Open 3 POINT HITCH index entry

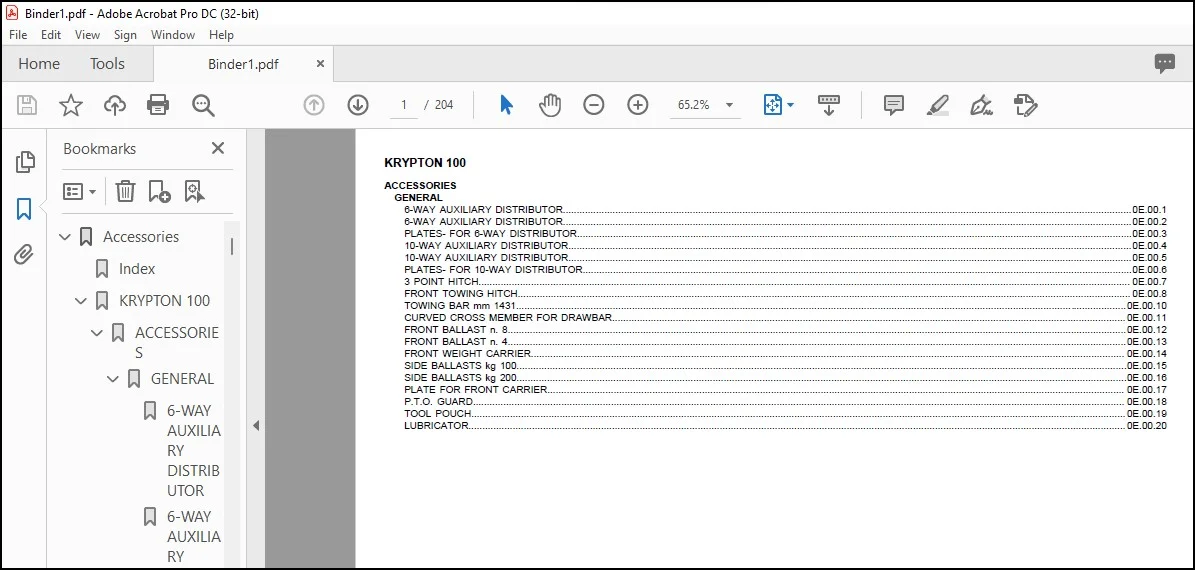785,282
